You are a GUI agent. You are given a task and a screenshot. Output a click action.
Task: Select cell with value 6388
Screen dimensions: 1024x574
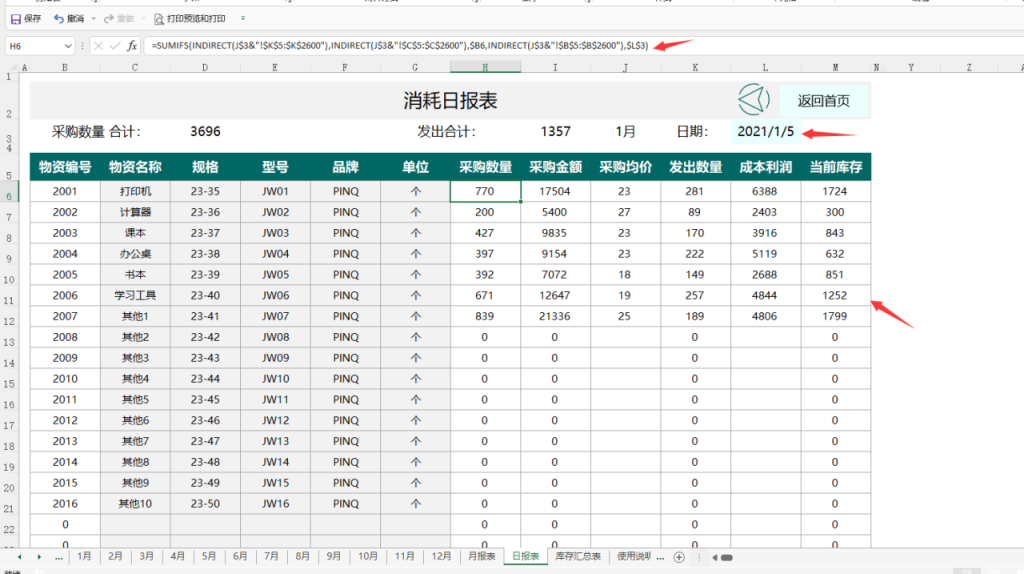tap(765, 191)
